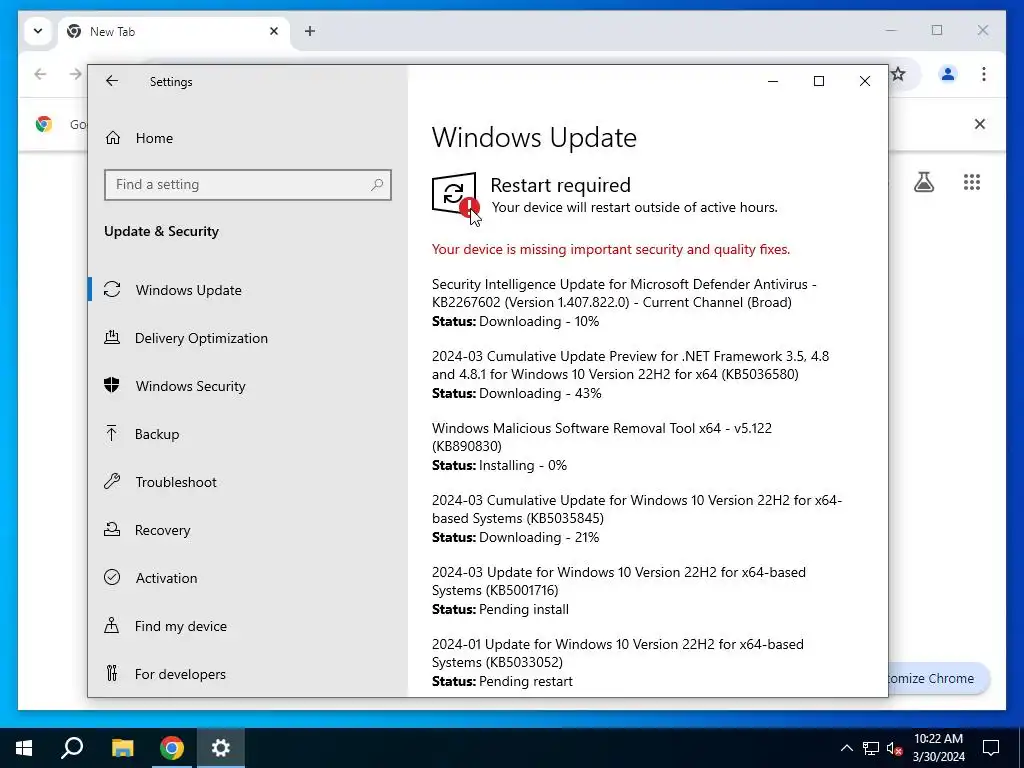Click the KB5035845 Cumulative Update entry
The height and width of the screenshot is (768, 1024).
[x=637, y=519]
